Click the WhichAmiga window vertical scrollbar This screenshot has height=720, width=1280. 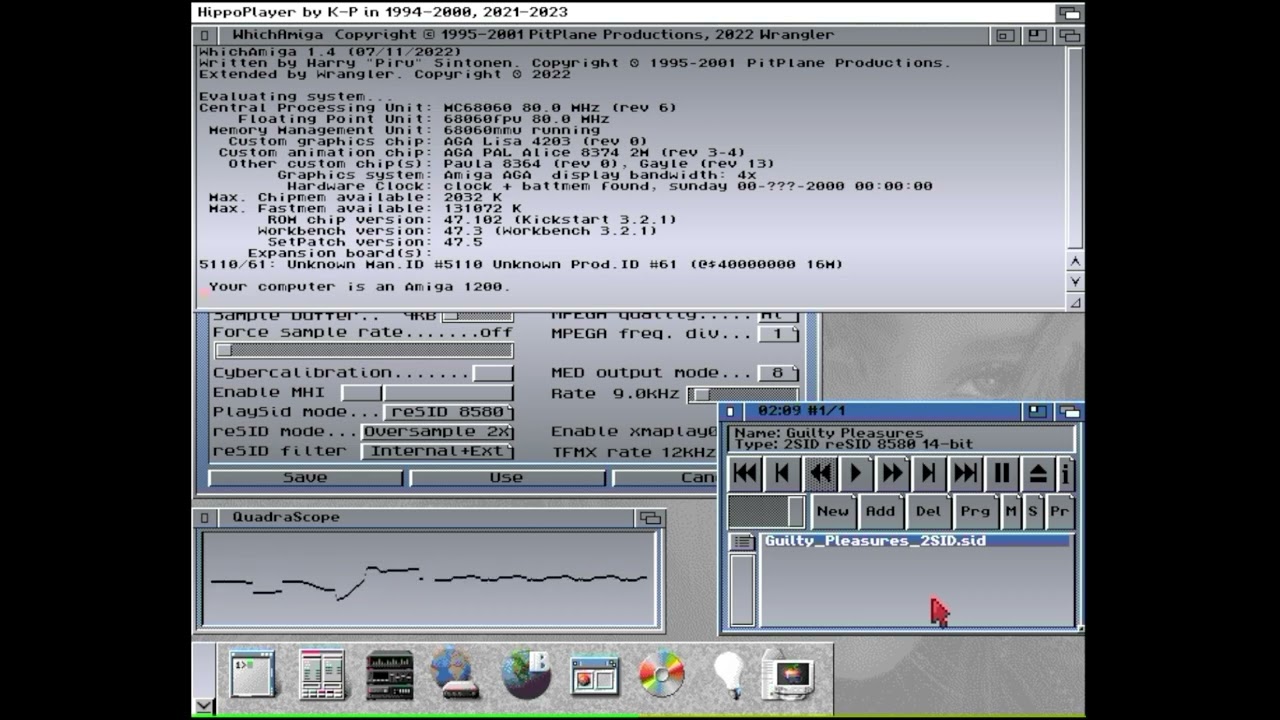point(1075,147)
